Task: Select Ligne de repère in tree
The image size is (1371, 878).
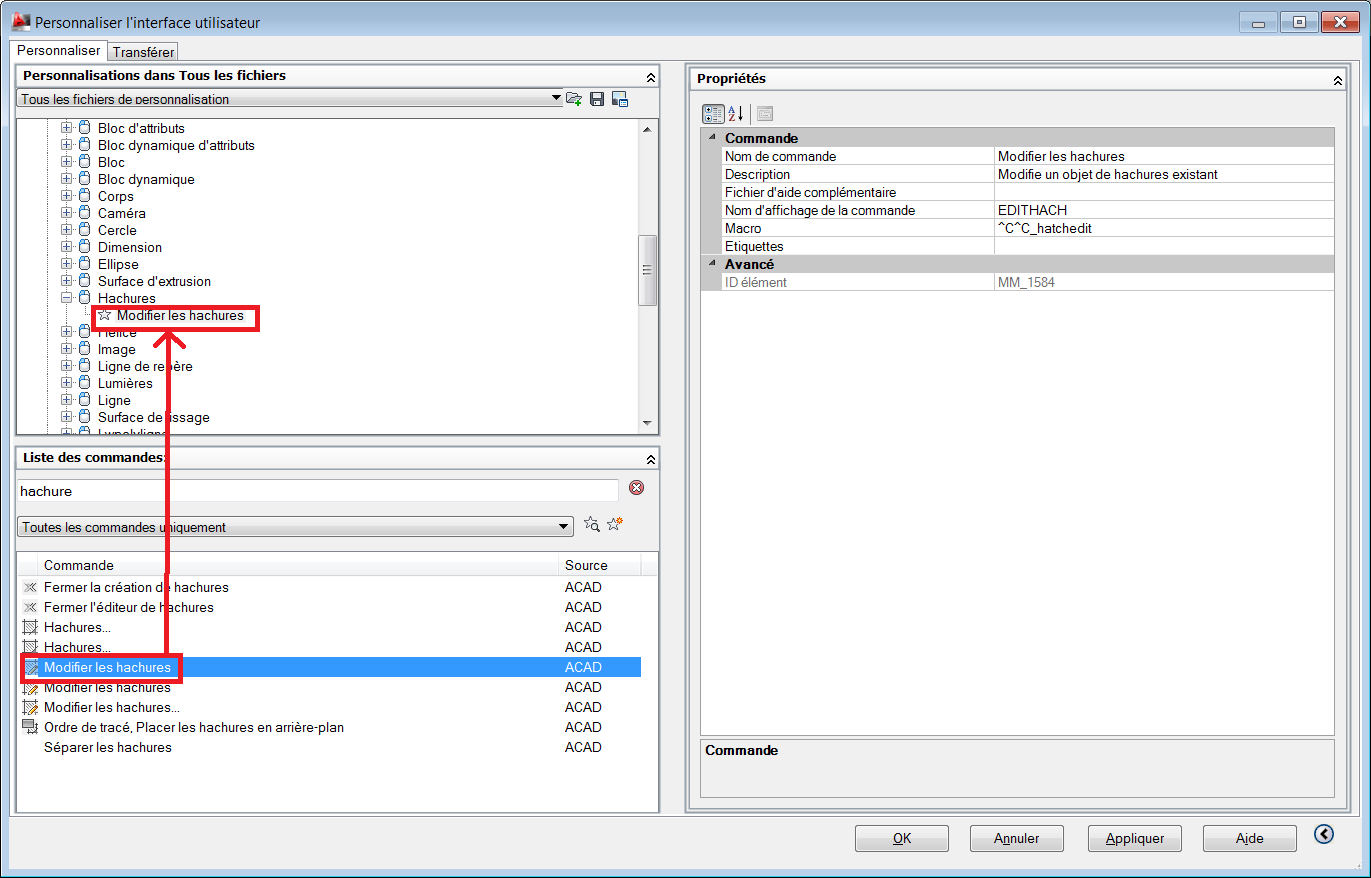Action: 145,366
